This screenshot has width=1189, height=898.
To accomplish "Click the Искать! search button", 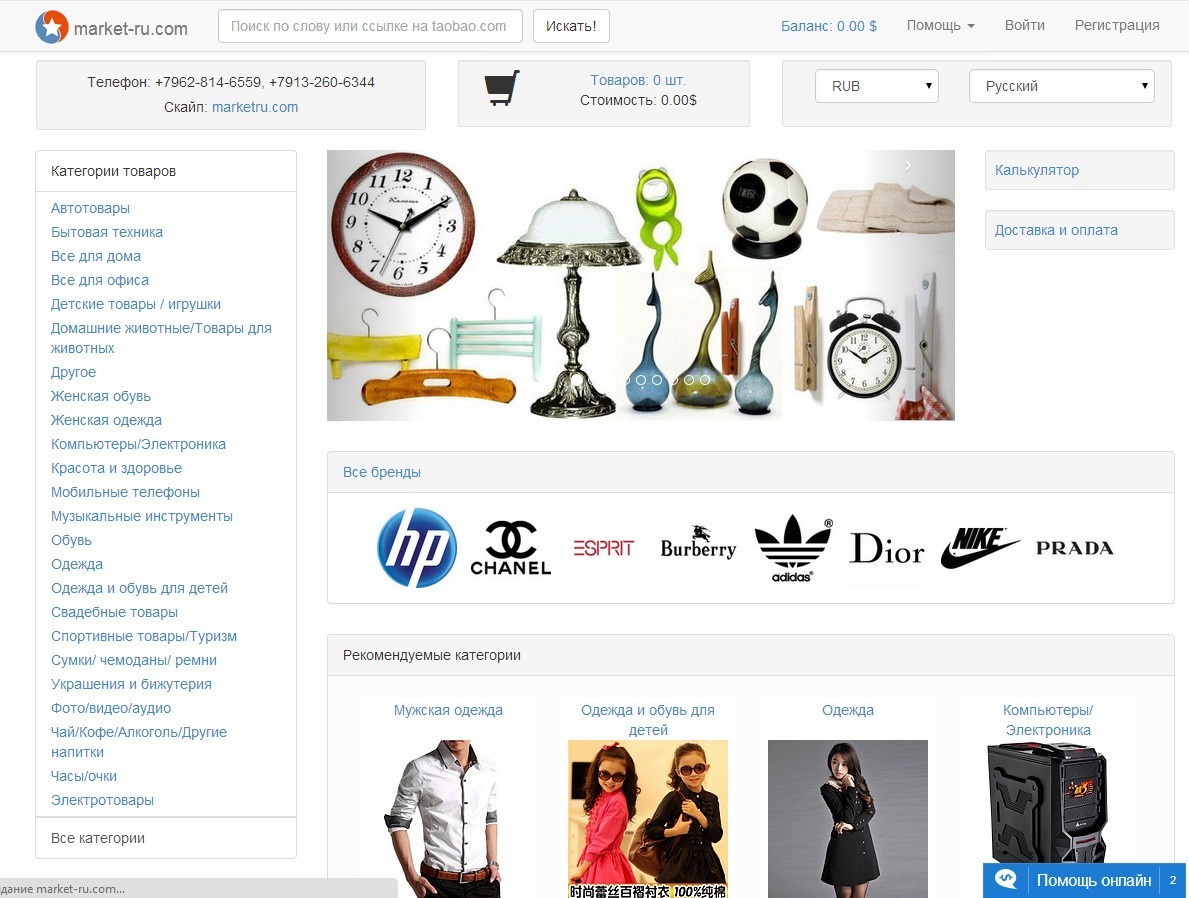I will (571, 26).
